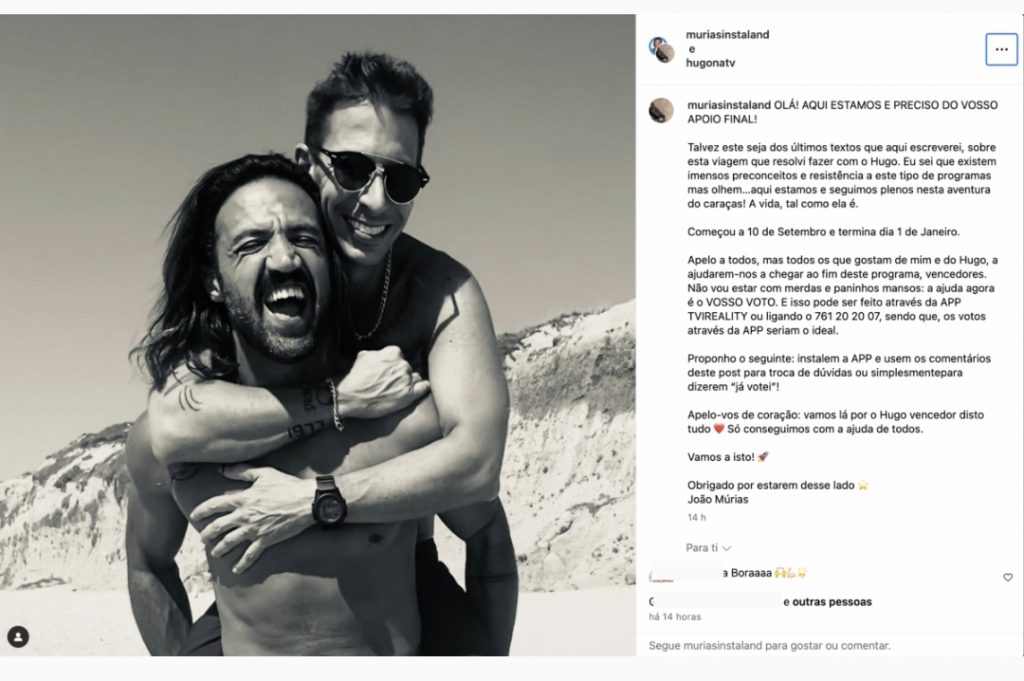The width and height of the screenshot is (1024, 681).
Task: Expand the Para ti comments sorting dropdown
Action: [708, 548]
